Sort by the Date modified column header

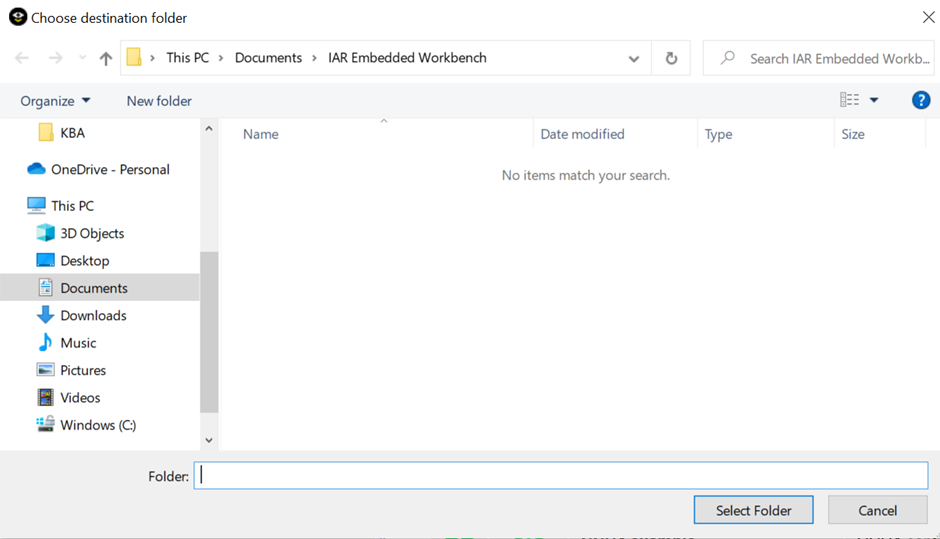point(582,134)
